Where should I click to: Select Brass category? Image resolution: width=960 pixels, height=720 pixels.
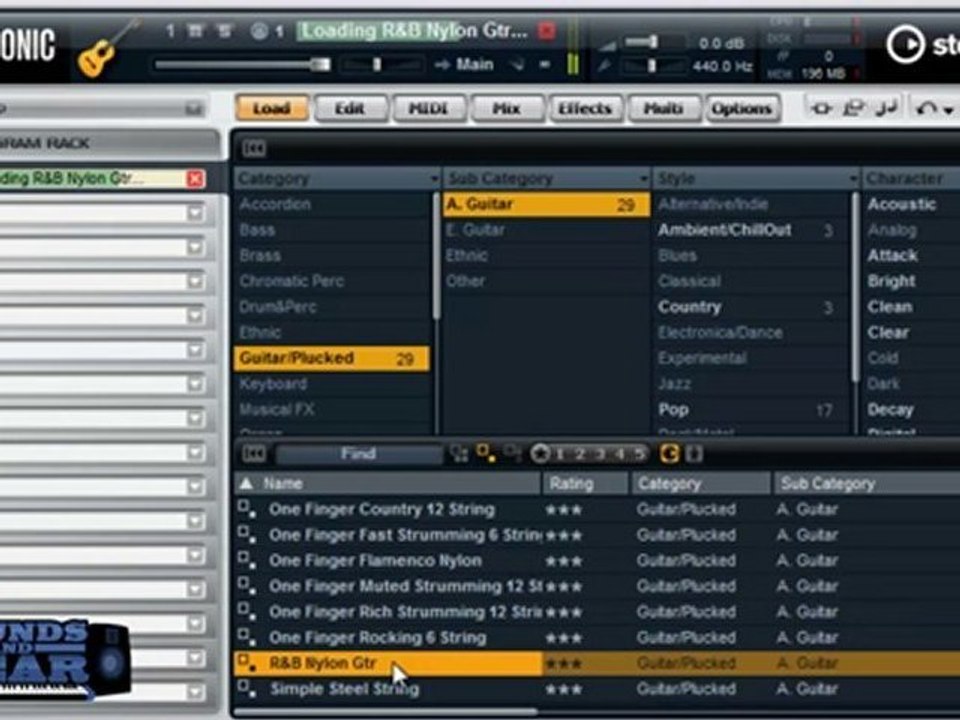tap(332, 256)
